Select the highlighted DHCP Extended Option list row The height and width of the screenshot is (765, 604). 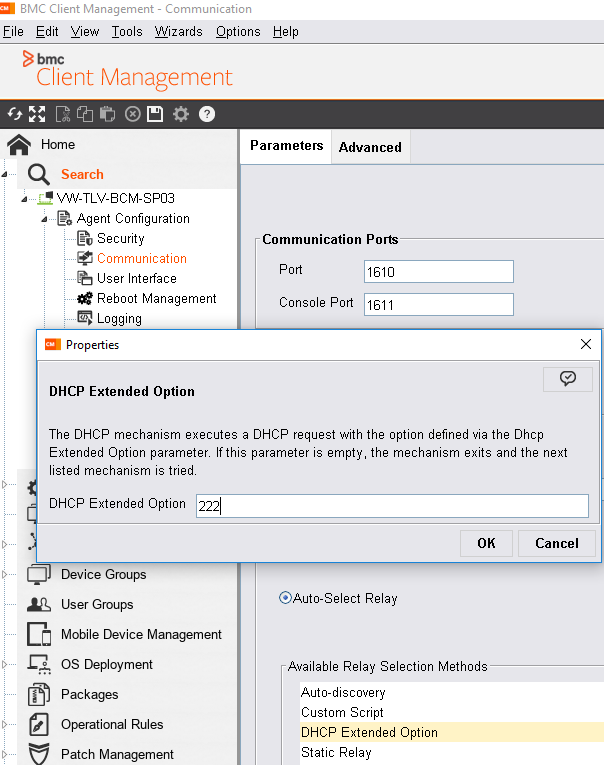tap(452, 732)
